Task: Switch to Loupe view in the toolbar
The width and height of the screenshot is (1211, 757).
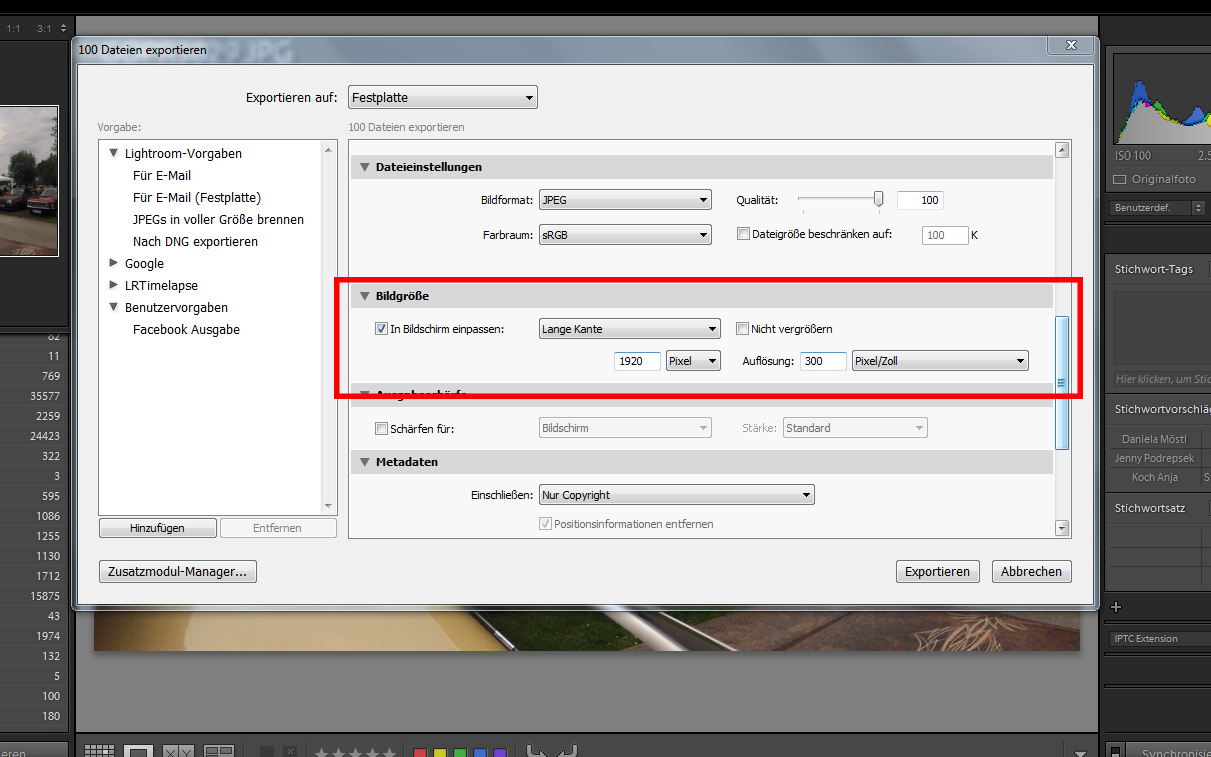Action: point(140,751)
